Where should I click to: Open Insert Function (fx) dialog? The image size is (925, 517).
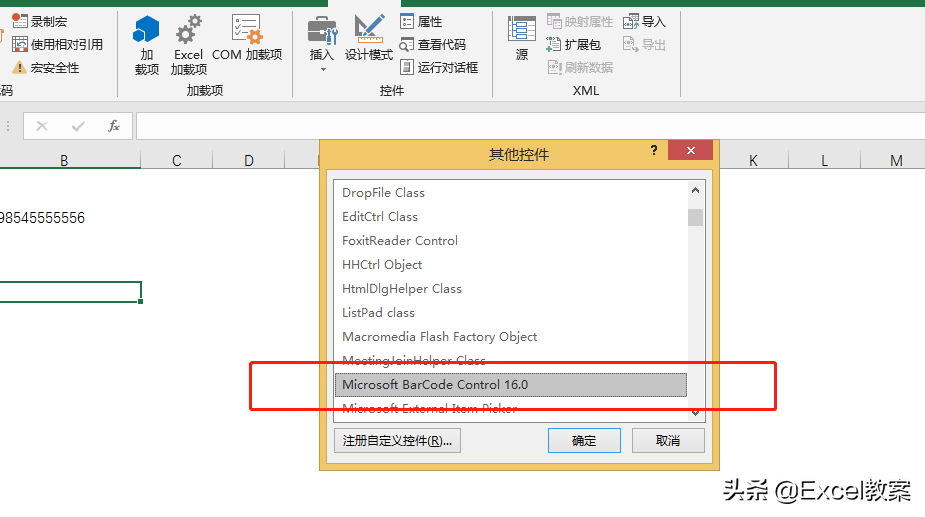click(114, 126)
